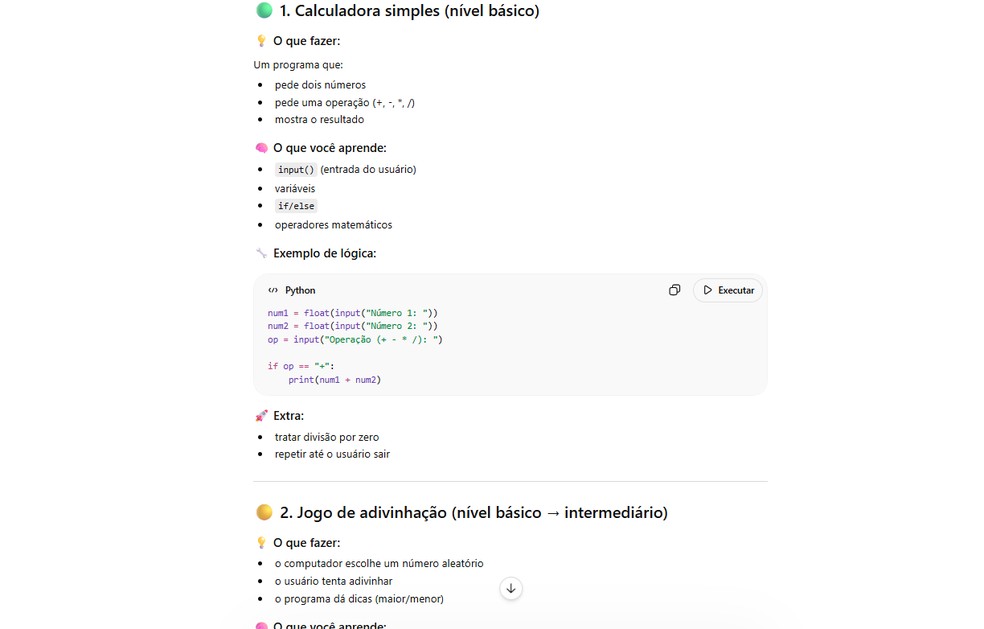Viewport: 984px width, 629px height.
Task: Click the green circle emoji before Calculadora simples
Action: [x=262, y=10]
